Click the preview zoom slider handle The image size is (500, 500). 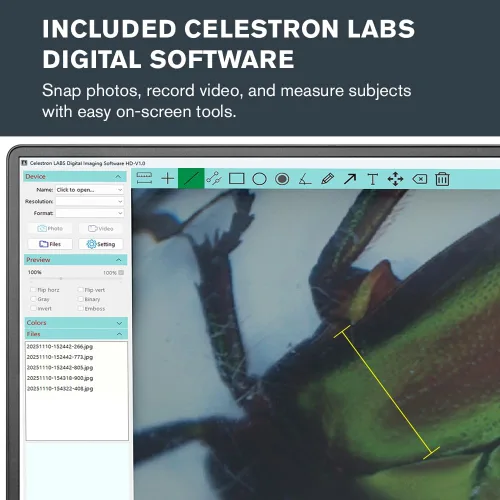[x=61, y=278]
